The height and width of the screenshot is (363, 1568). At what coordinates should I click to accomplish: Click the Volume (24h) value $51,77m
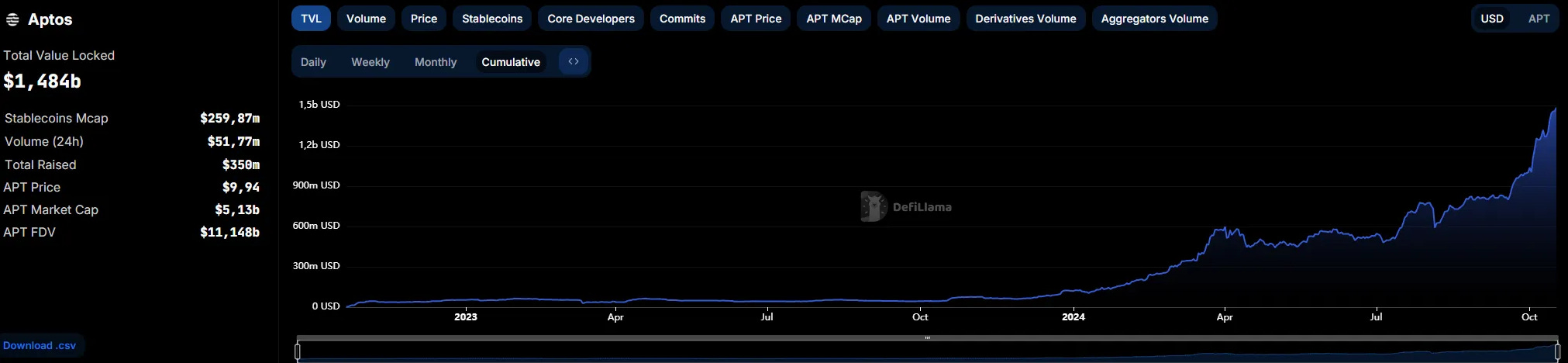[x=233, y=141]
